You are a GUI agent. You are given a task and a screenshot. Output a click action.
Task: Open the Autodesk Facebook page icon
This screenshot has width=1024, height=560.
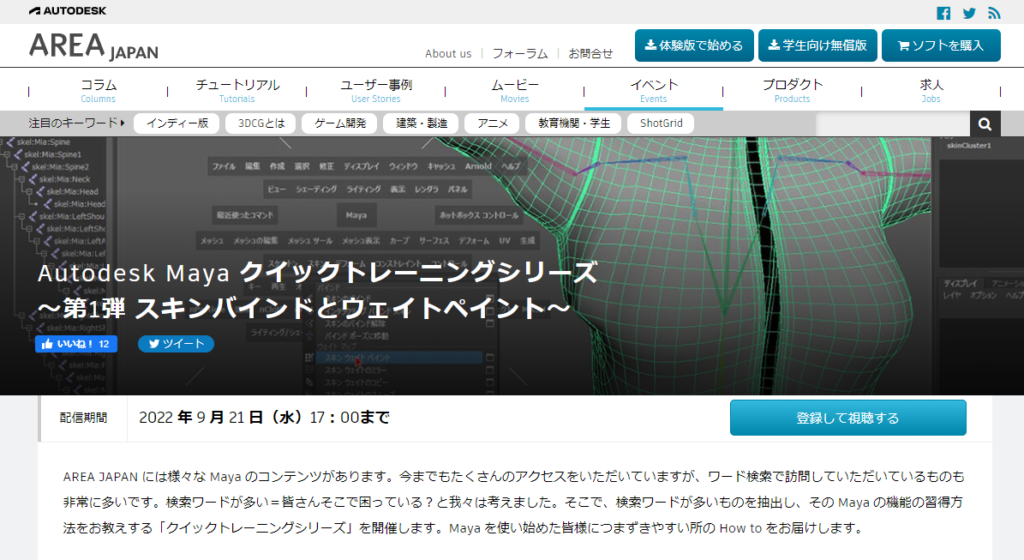coord(944,13)
